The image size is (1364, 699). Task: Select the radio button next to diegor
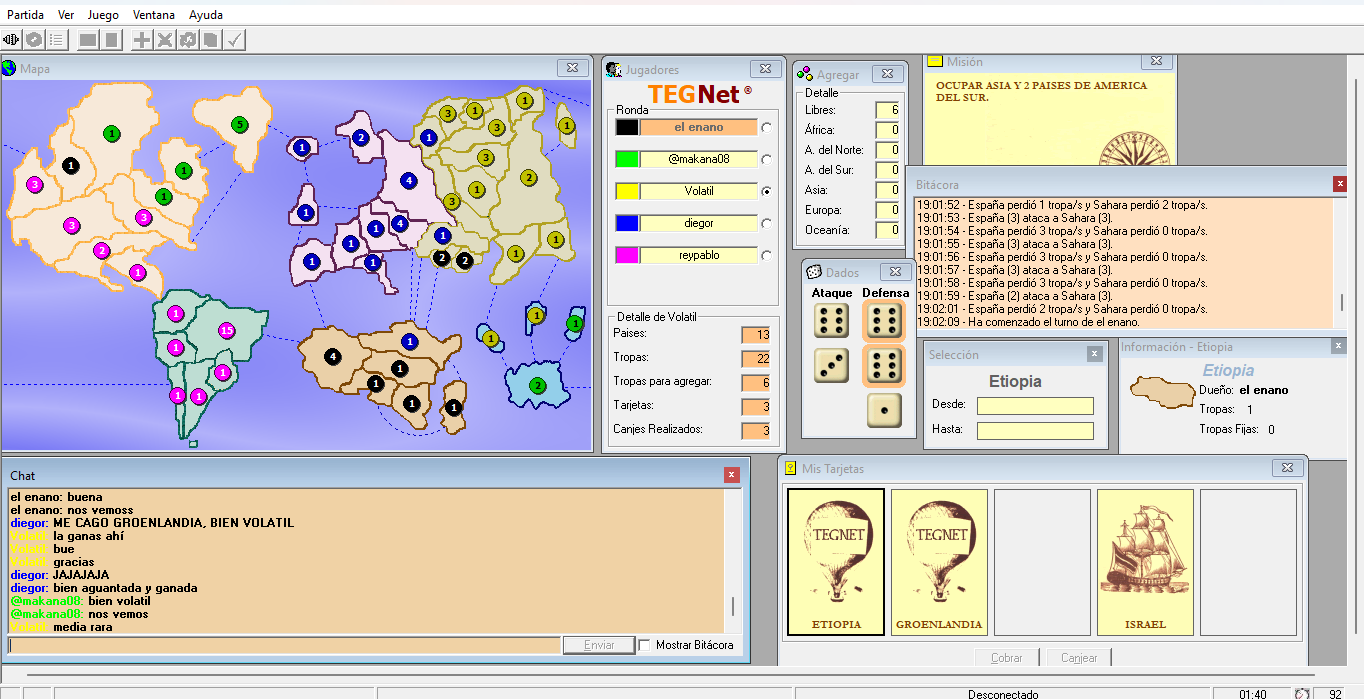[767, 223]
